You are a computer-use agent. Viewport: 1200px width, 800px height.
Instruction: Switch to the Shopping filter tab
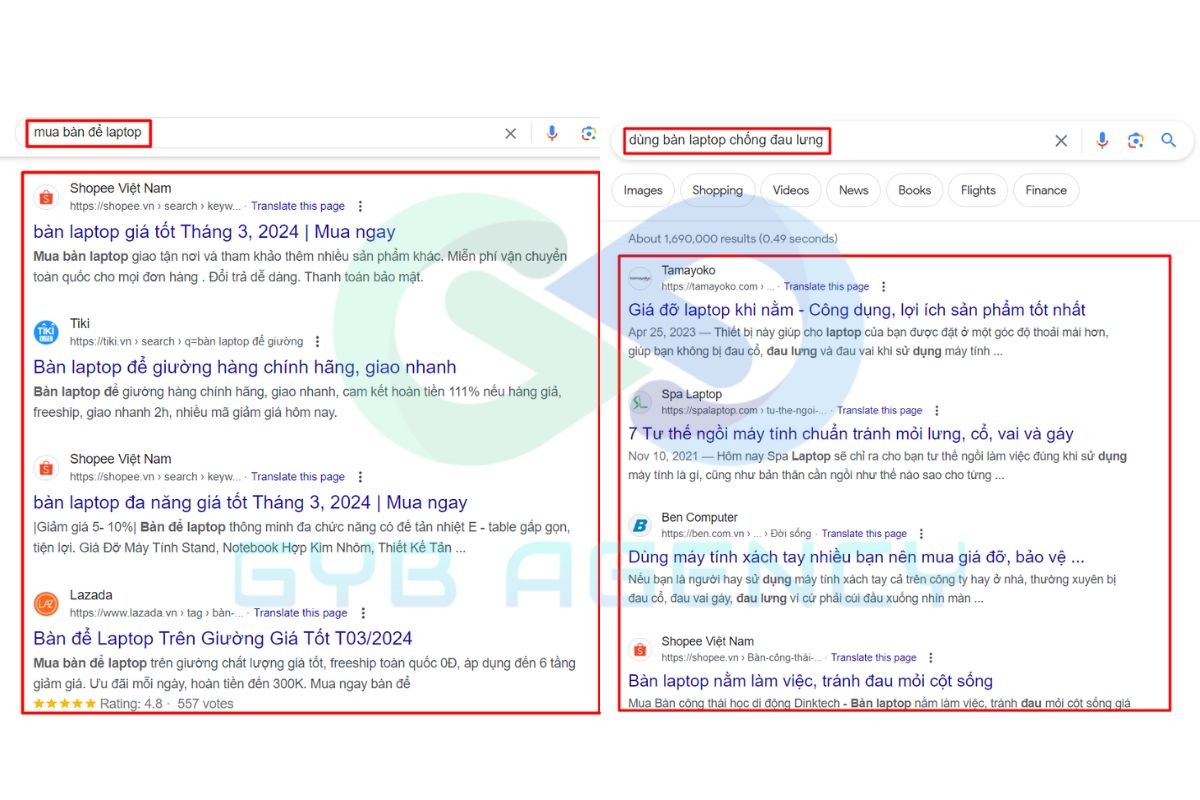(717, 190)
